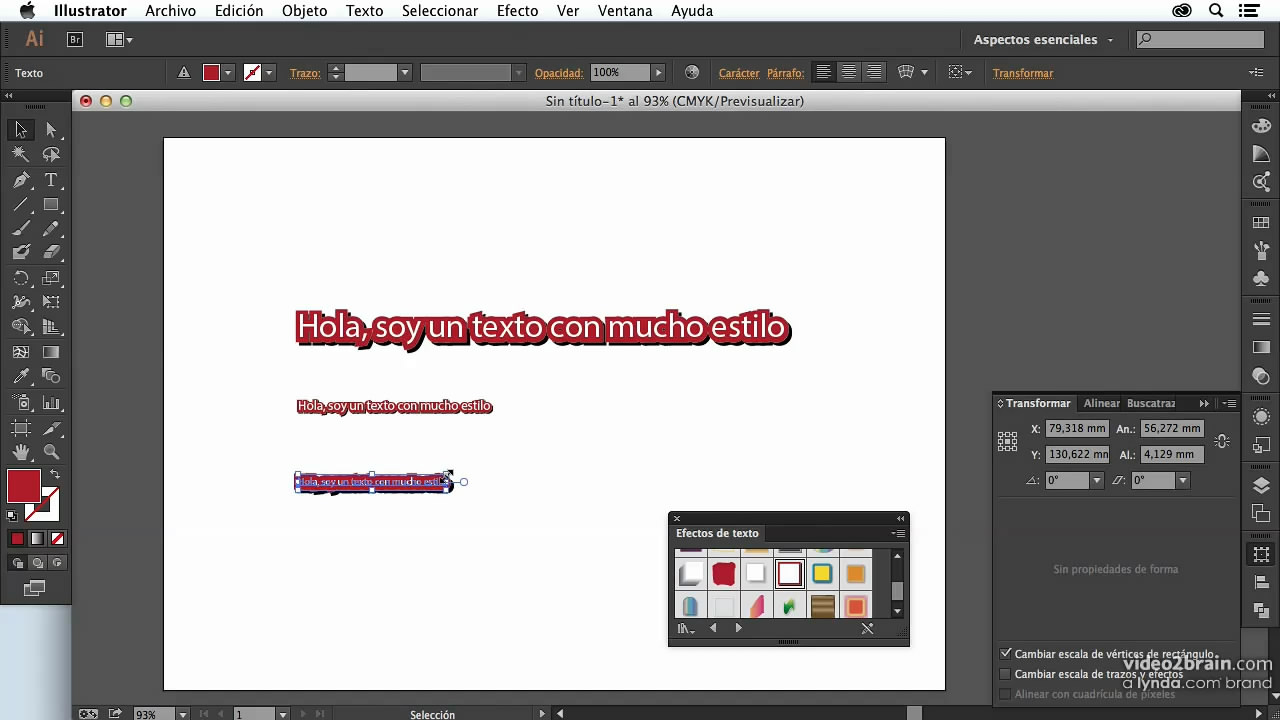1280x720 pixels.
Task: Click the recolor artwork wheel icon
Action: [x=692, y=72]
